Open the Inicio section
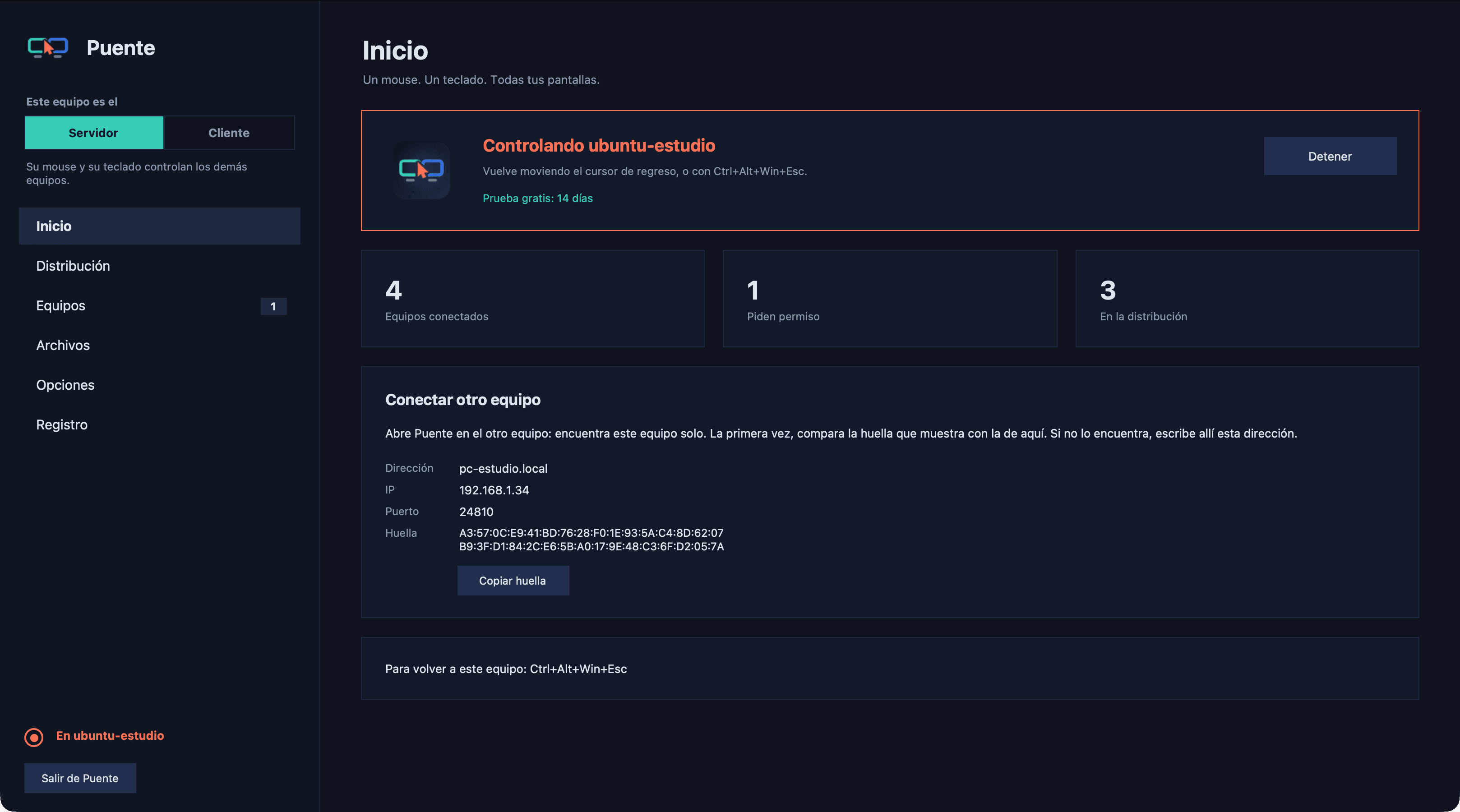 [160, 226]
